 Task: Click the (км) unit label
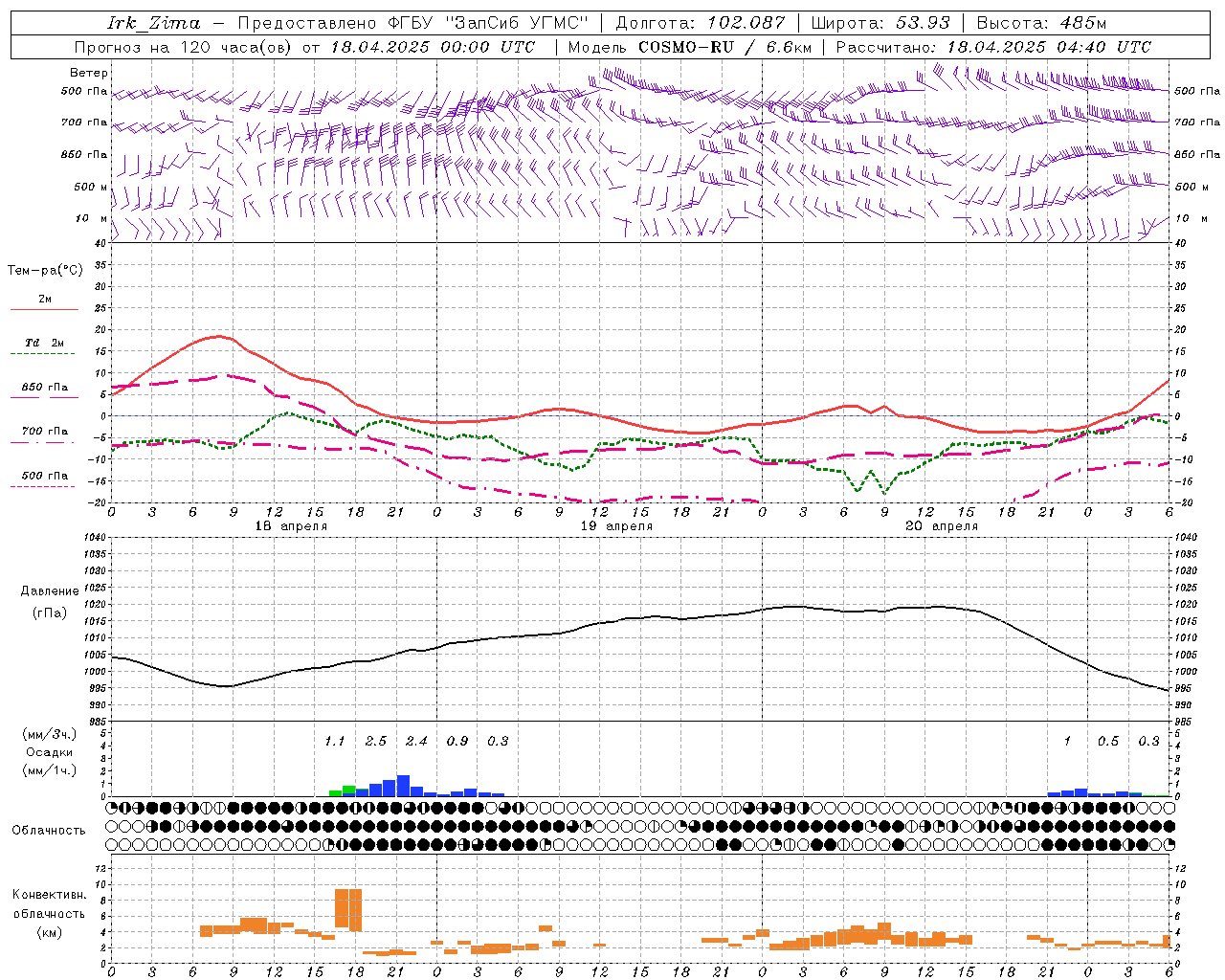click(x=49, y=932)
